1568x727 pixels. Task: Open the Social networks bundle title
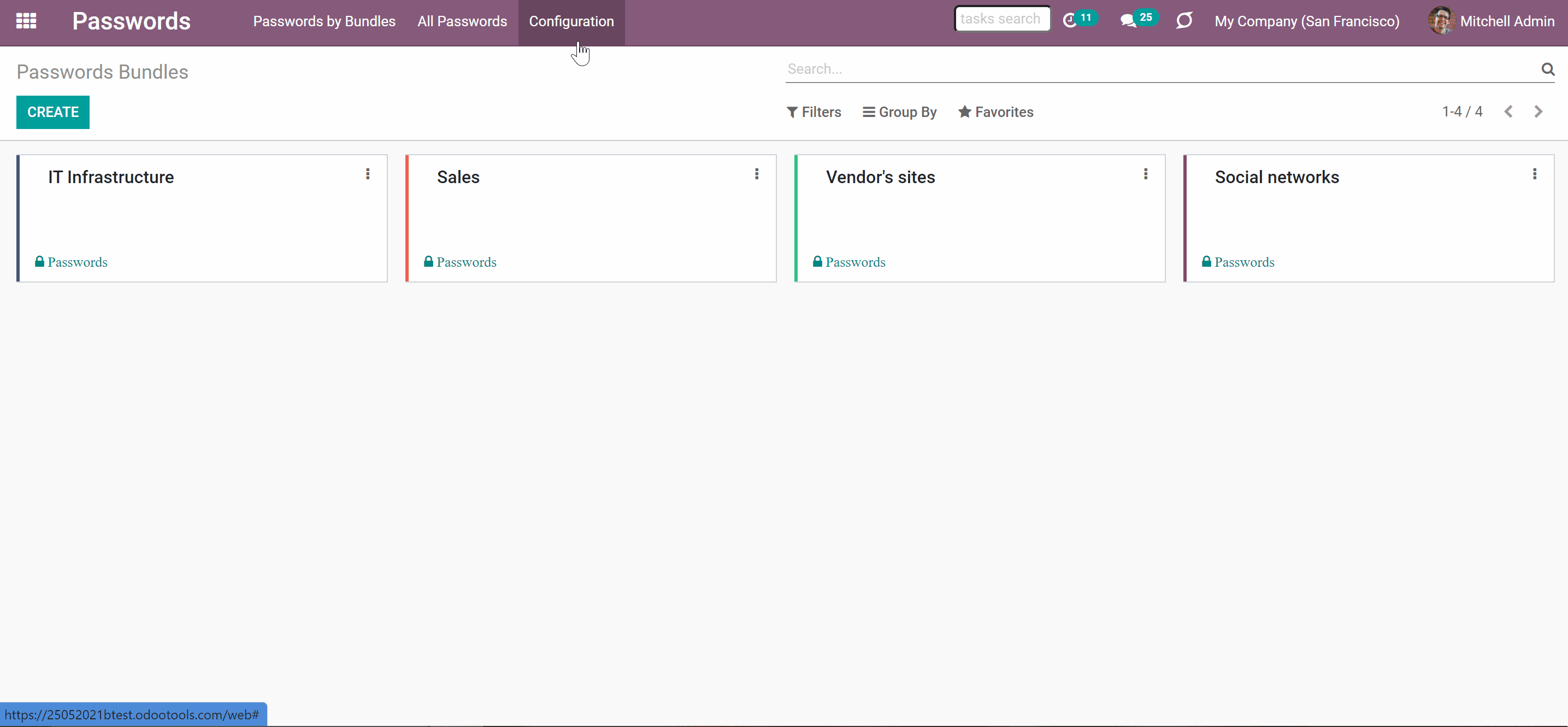click(x=1277, y=177)
